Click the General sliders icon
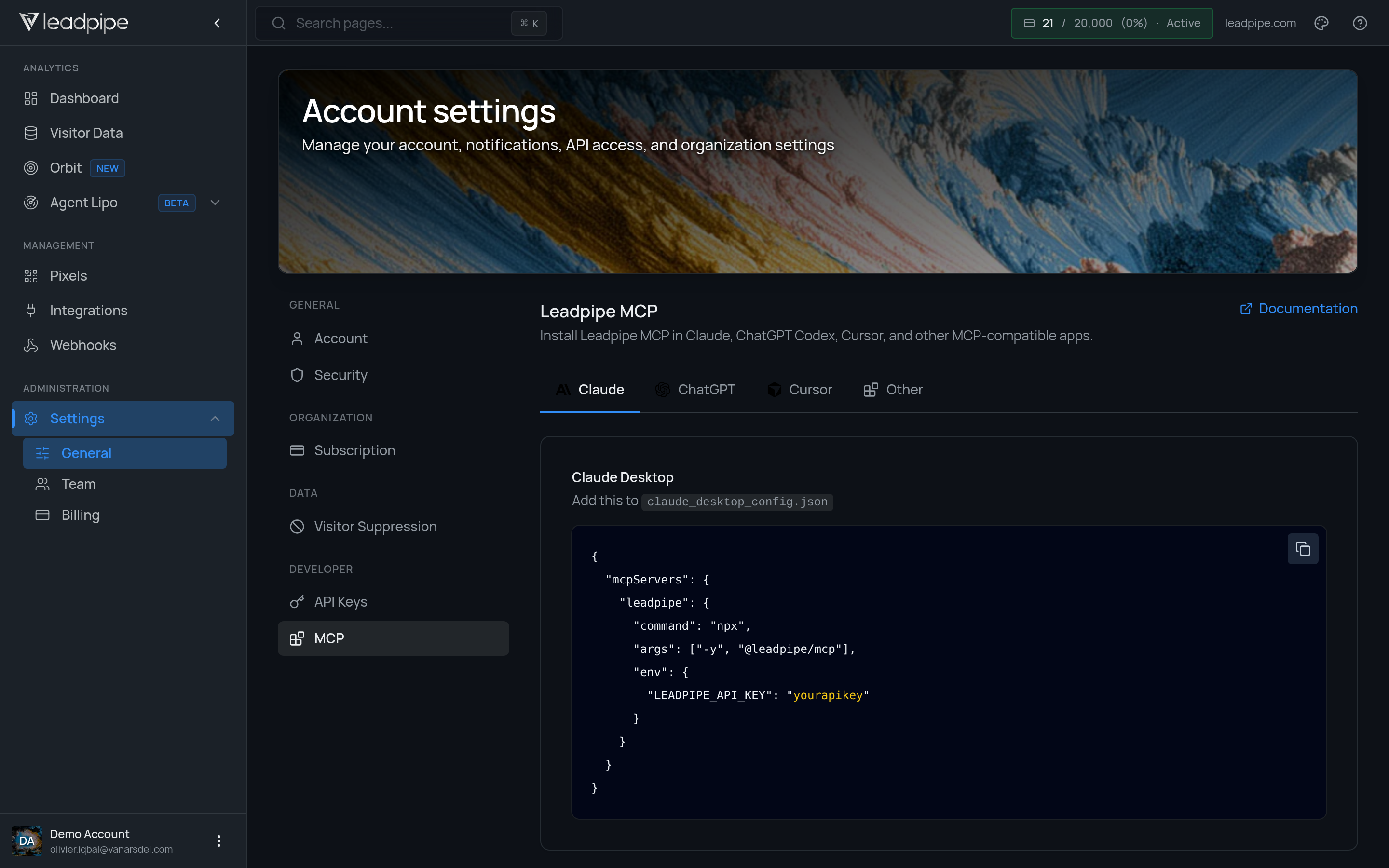The width and height of the screenshot is (1389, 868). point(42,453)
